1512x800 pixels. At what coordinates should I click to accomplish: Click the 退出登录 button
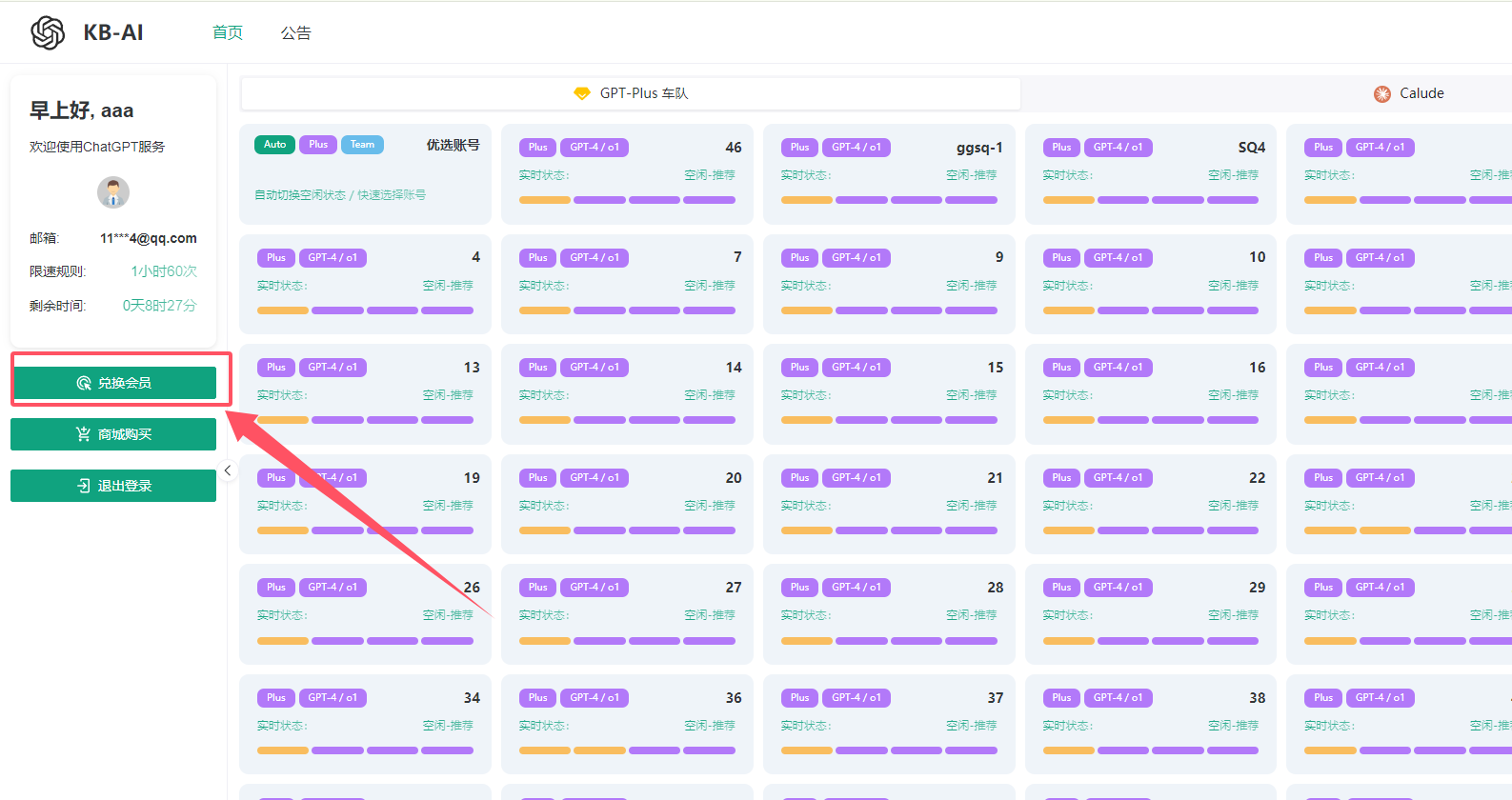[x=113, y=486]
